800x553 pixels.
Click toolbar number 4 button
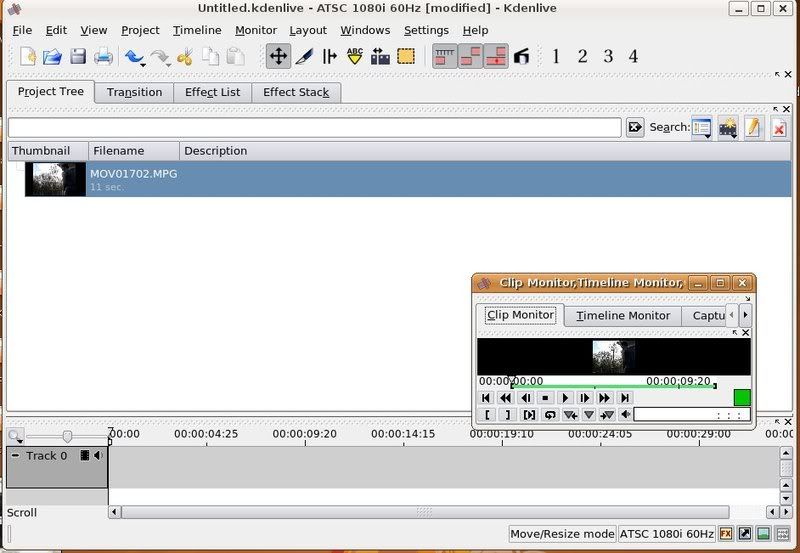633,56
